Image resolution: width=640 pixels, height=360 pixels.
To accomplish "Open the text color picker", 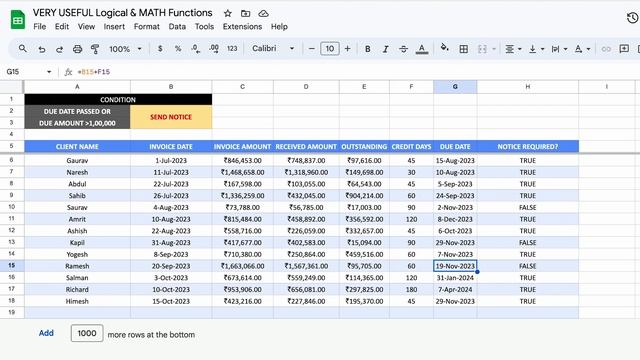I will [x=422, y=49].
